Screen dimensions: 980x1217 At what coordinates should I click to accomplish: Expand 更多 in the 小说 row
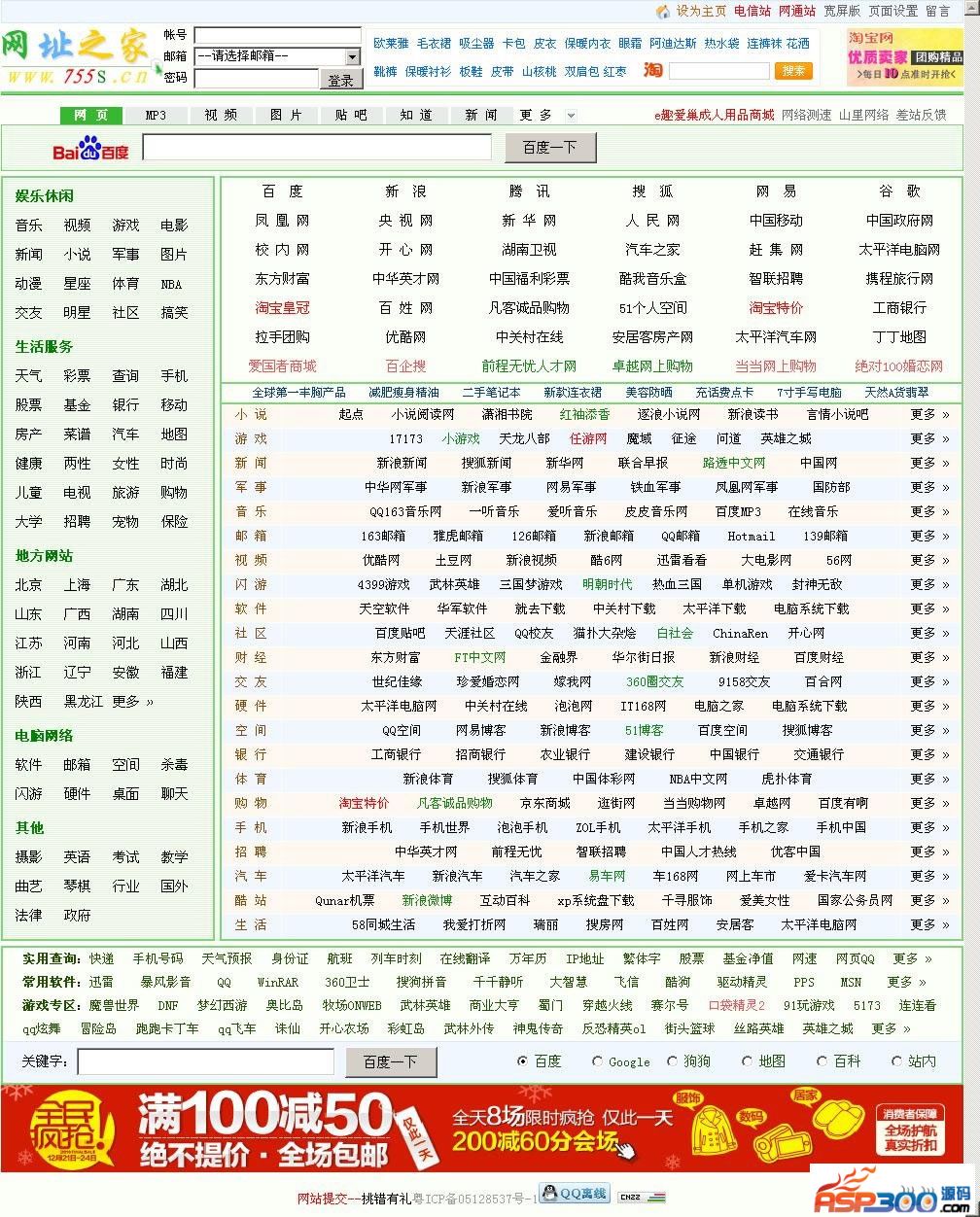coord(929,414)
